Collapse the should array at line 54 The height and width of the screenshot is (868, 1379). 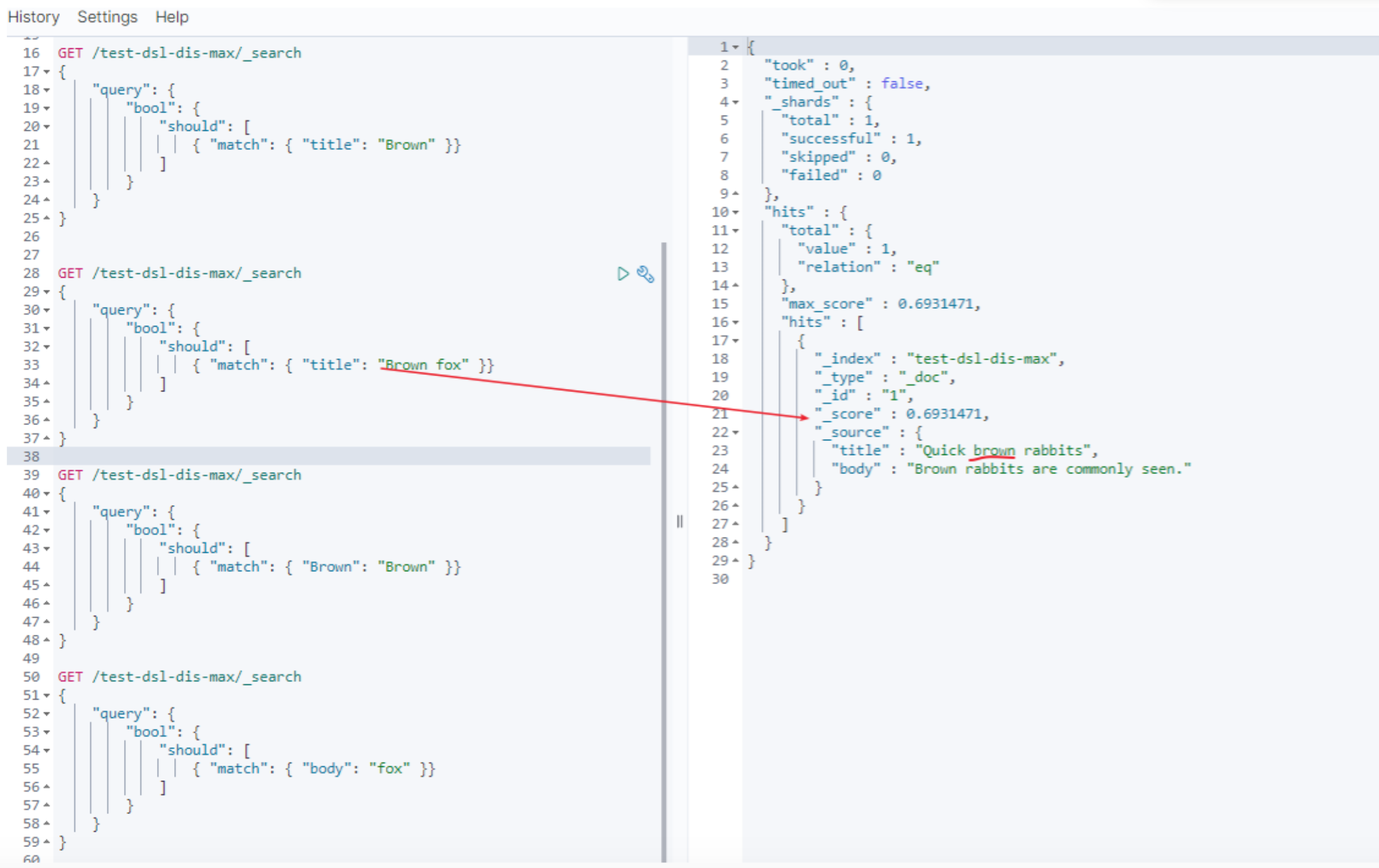[46, 751]
